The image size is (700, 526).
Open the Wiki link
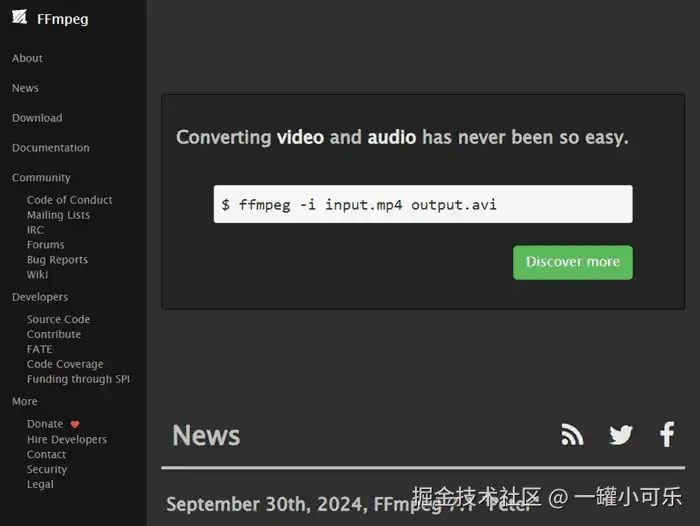(x=37, y=275)
